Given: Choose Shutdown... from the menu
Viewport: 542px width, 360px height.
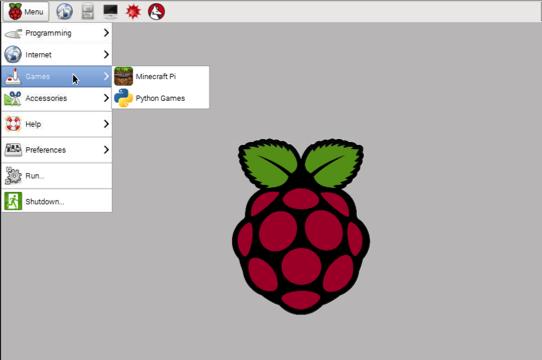Looking at the screenshot, I should [x=56, y=201].
